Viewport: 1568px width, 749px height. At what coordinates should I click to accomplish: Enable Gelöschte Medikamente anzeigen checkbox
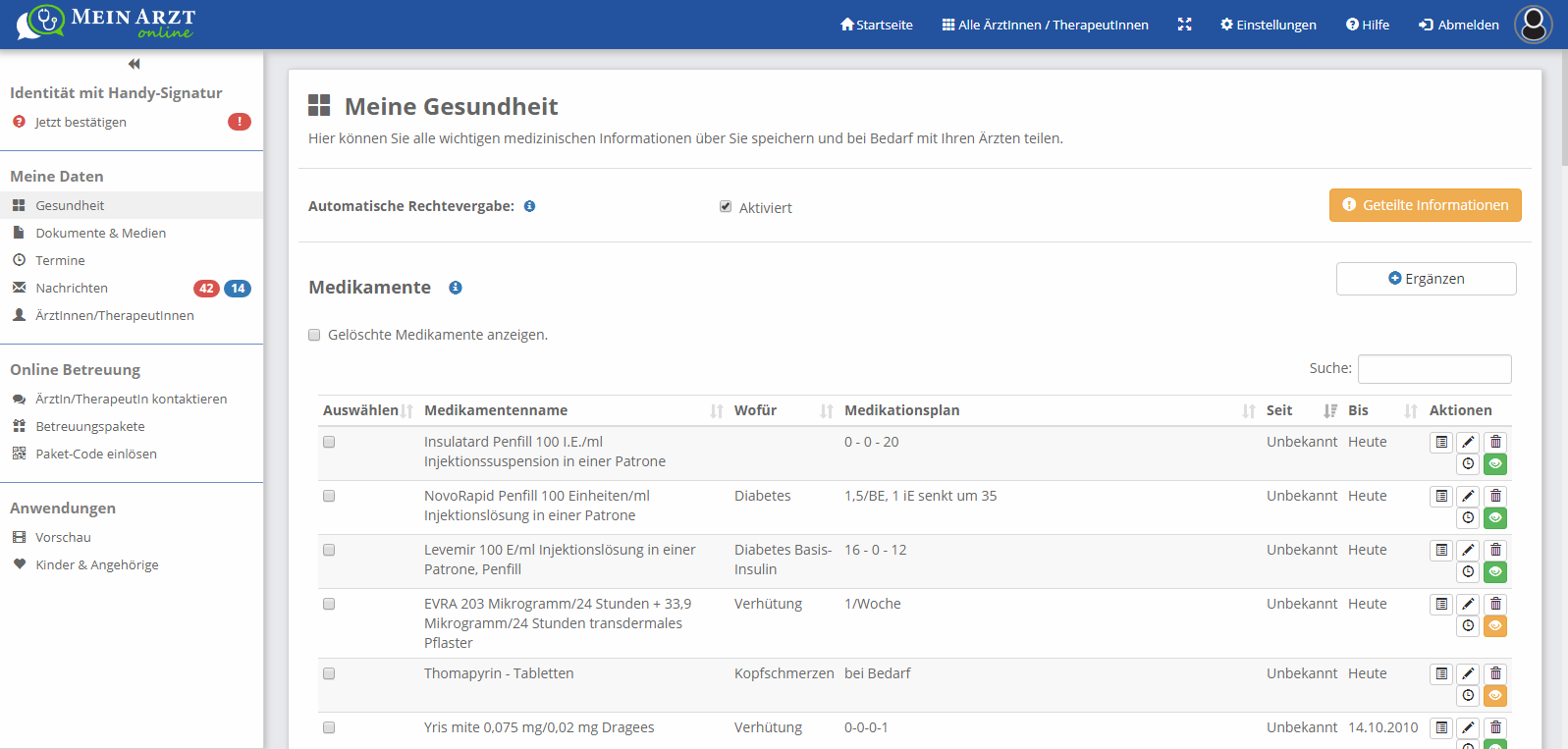tap(314, 335)
